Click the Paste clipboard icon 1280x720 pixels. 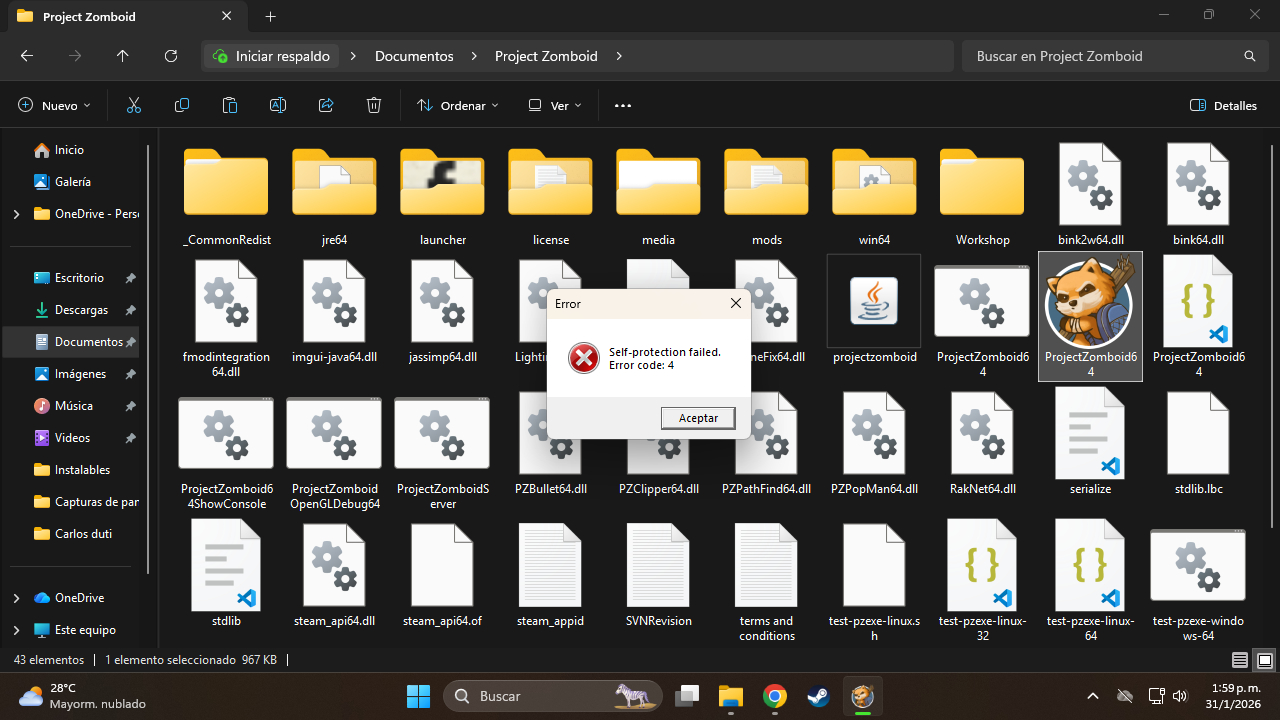(230, 105)
